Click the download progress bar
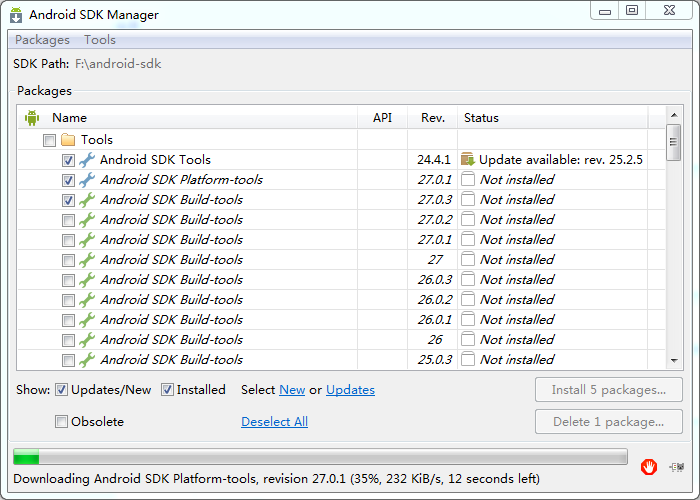Image resolution: width=700 pixels, height=500 pixels. [x=320, y=457]
